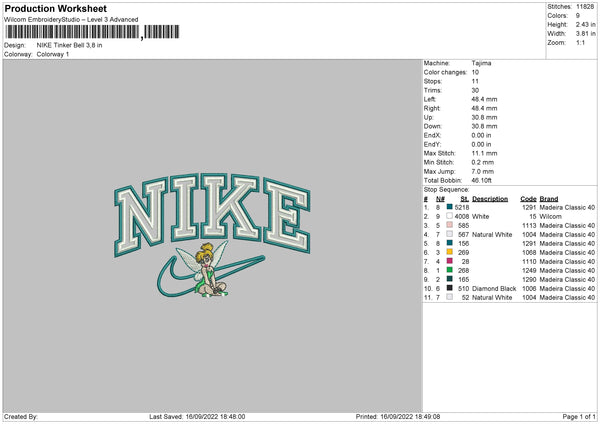Click the St. column header
Viewport: 600px width, 424px height.
(x=465, y=199)
